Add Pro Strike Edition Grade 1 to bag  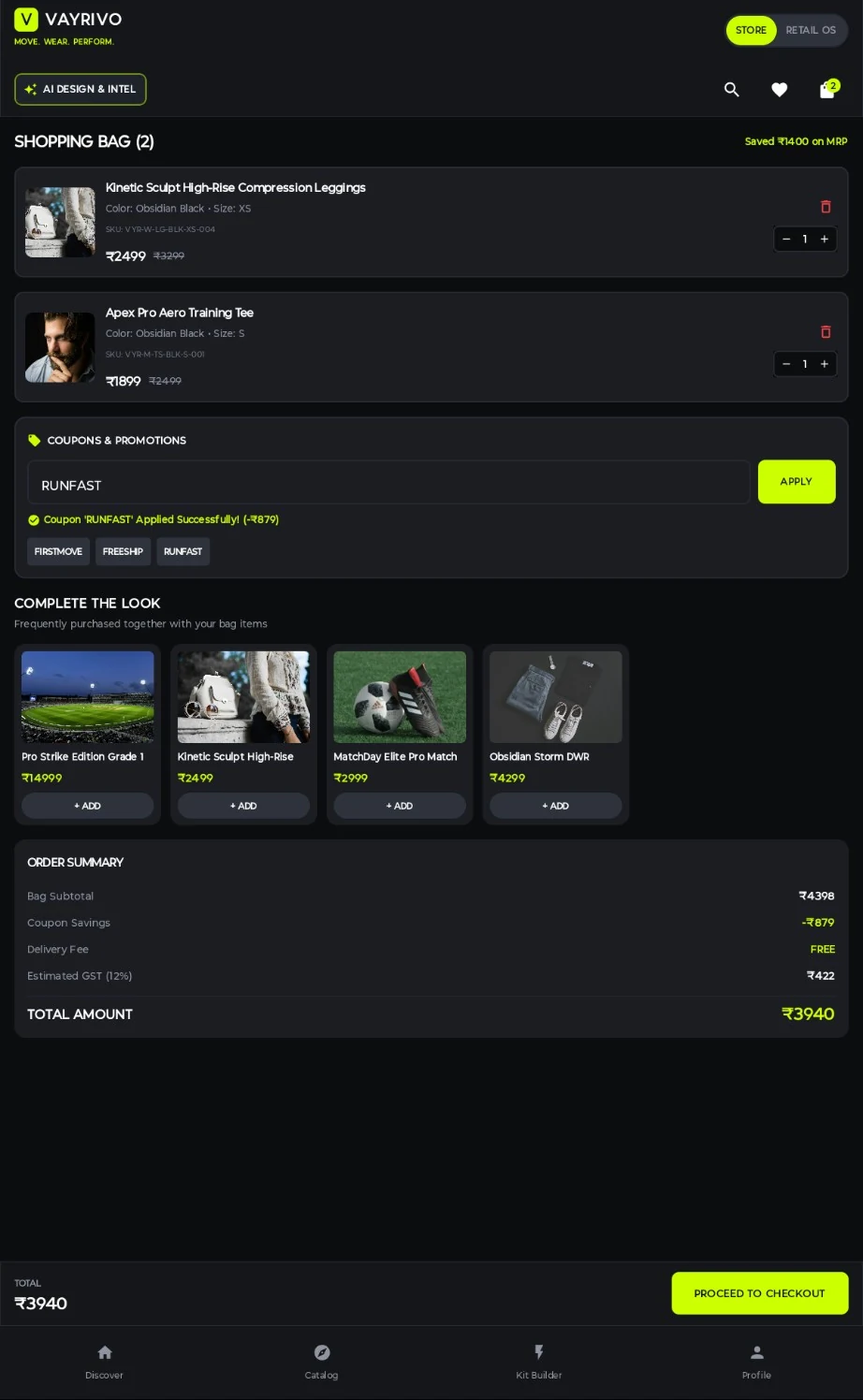pyautogui.click(x=88, y=806)
